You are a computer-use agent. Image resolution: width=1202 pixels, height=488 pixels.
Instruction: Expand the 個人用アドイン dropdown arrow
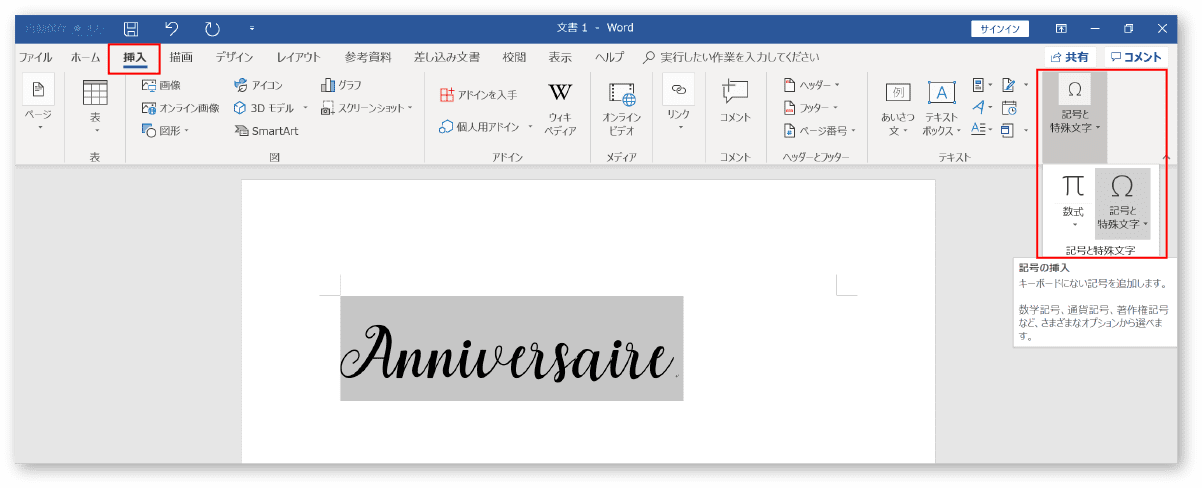pos(530,126)
